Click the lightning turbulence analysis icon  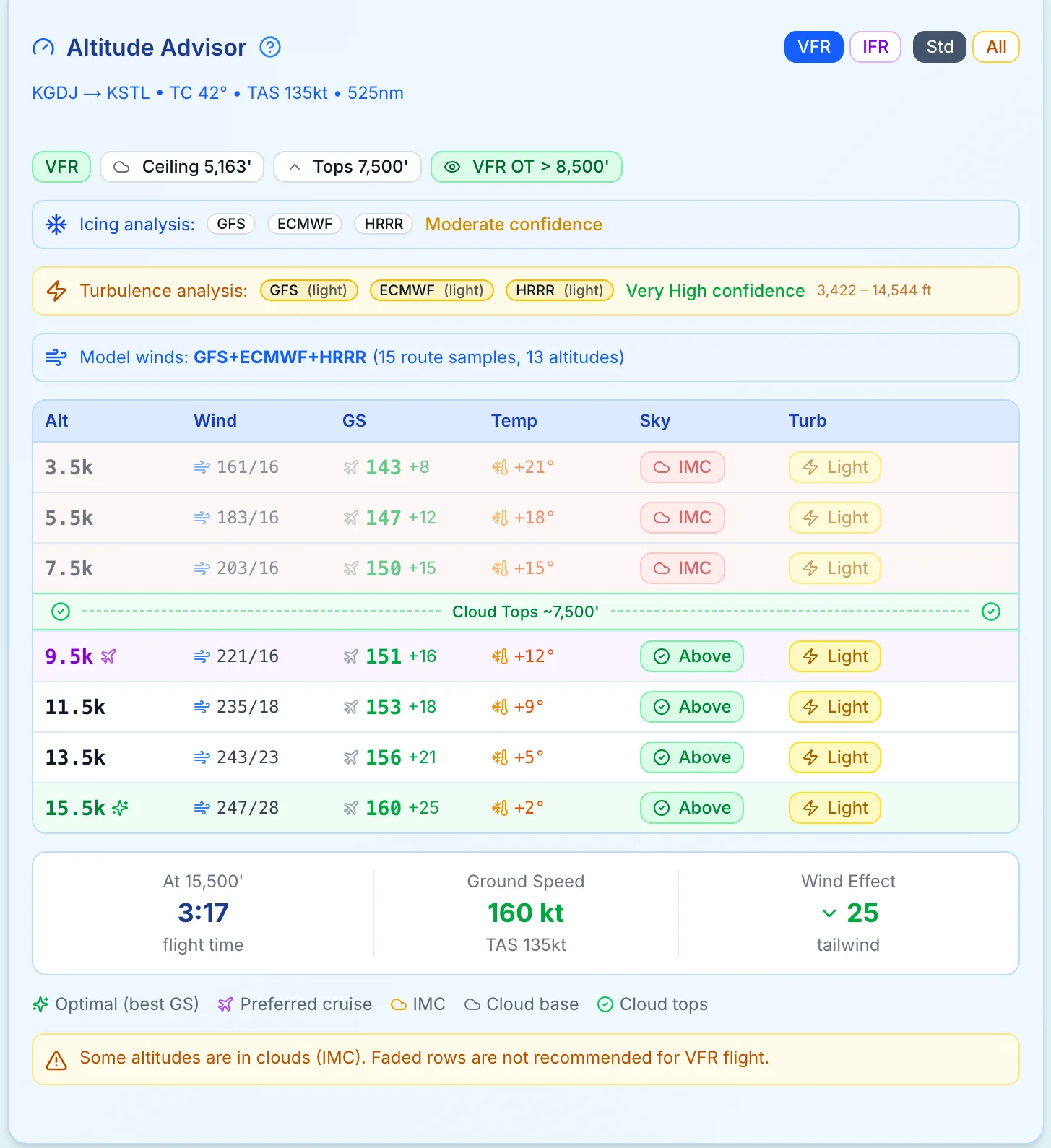pyautogui.click(x=56, y=291)
